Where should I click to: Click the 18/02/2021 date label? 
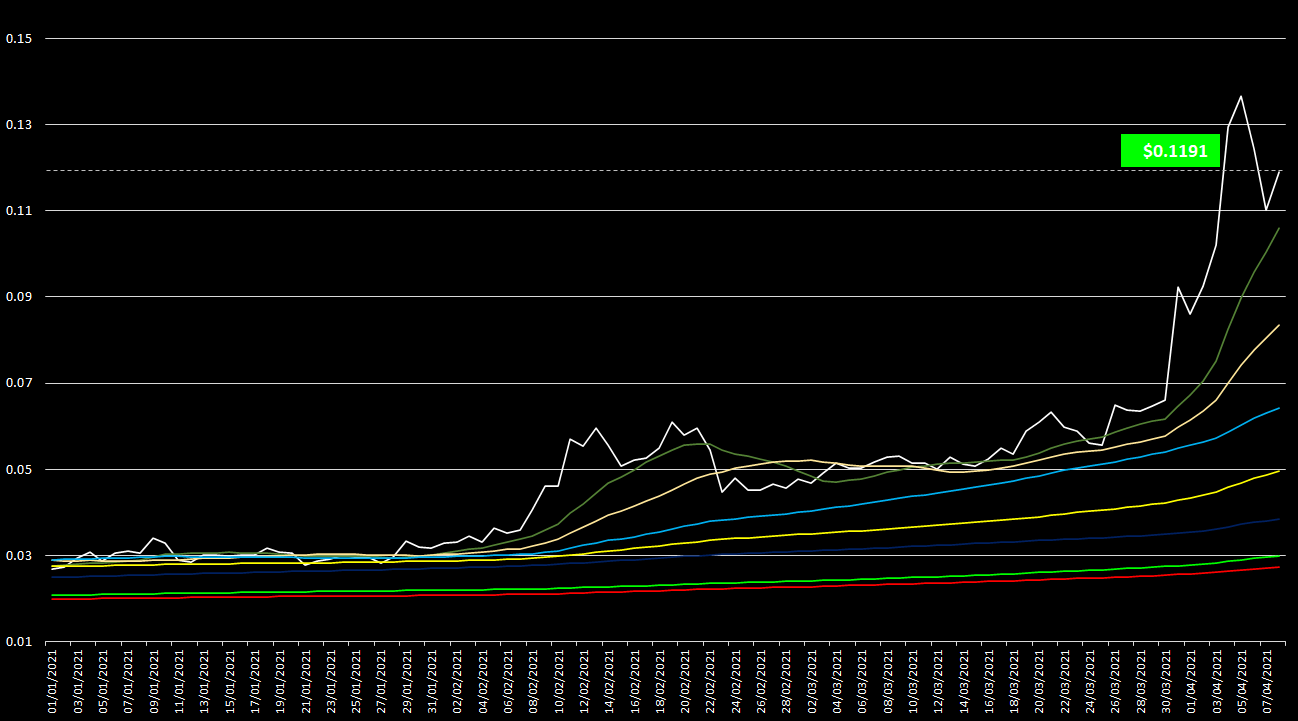(x=661, y=682)
